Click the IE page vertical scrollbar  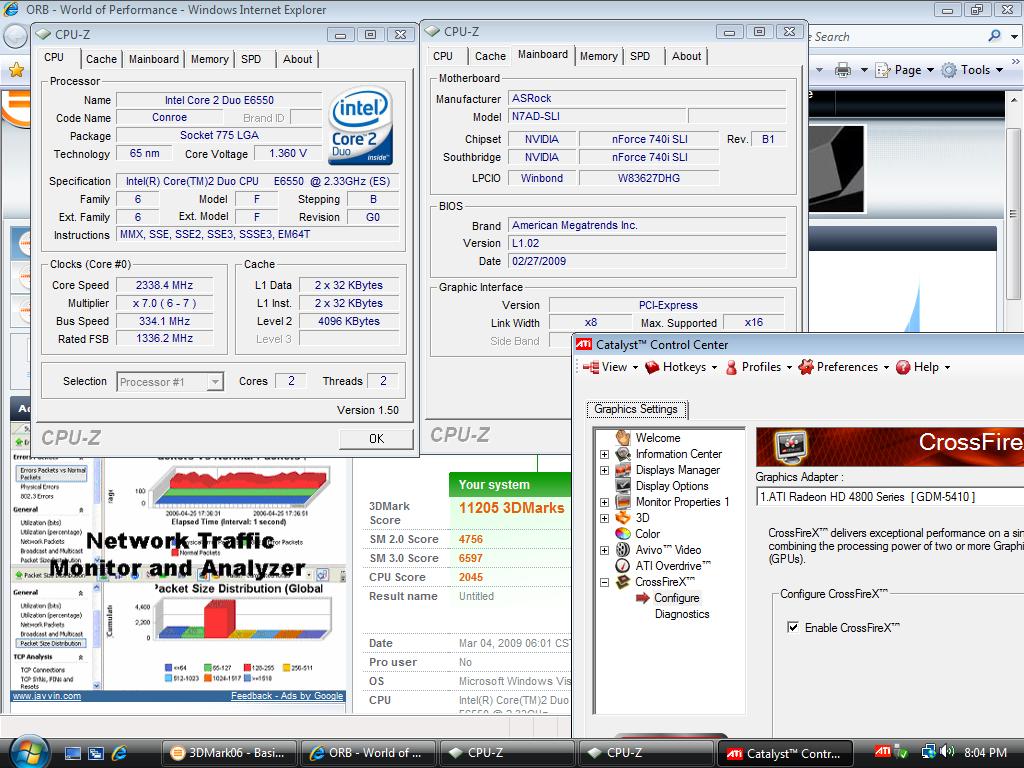click(x=1014, y=214)
